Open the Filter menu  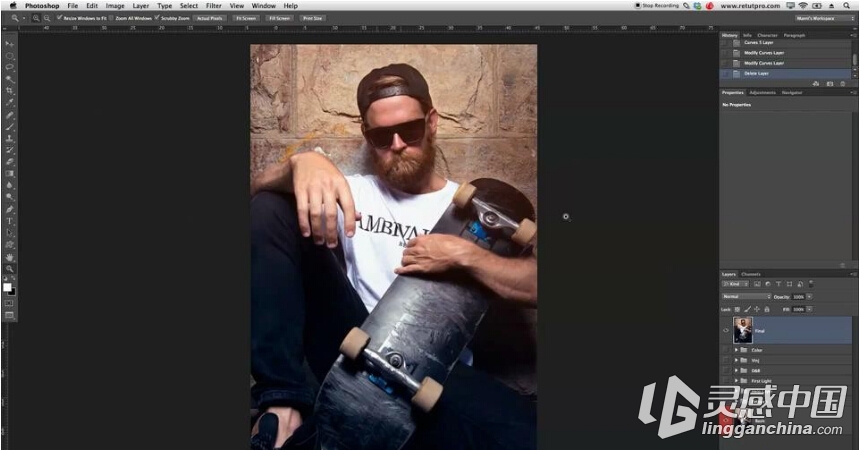point(214,5)
